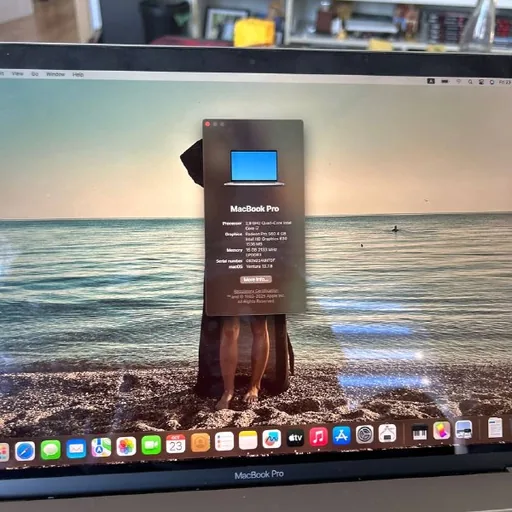
Task: Launch Messages from the Dock
Action: click(50, 450)
